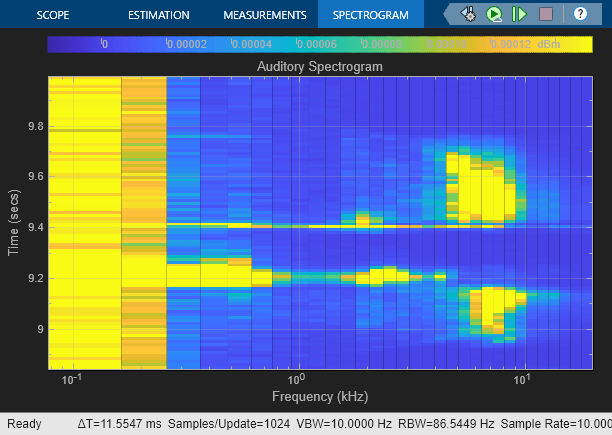The width and height of the screenshot is (612, 435).
Task: Open the scope configuration gear icon
Action: point(468,14)
